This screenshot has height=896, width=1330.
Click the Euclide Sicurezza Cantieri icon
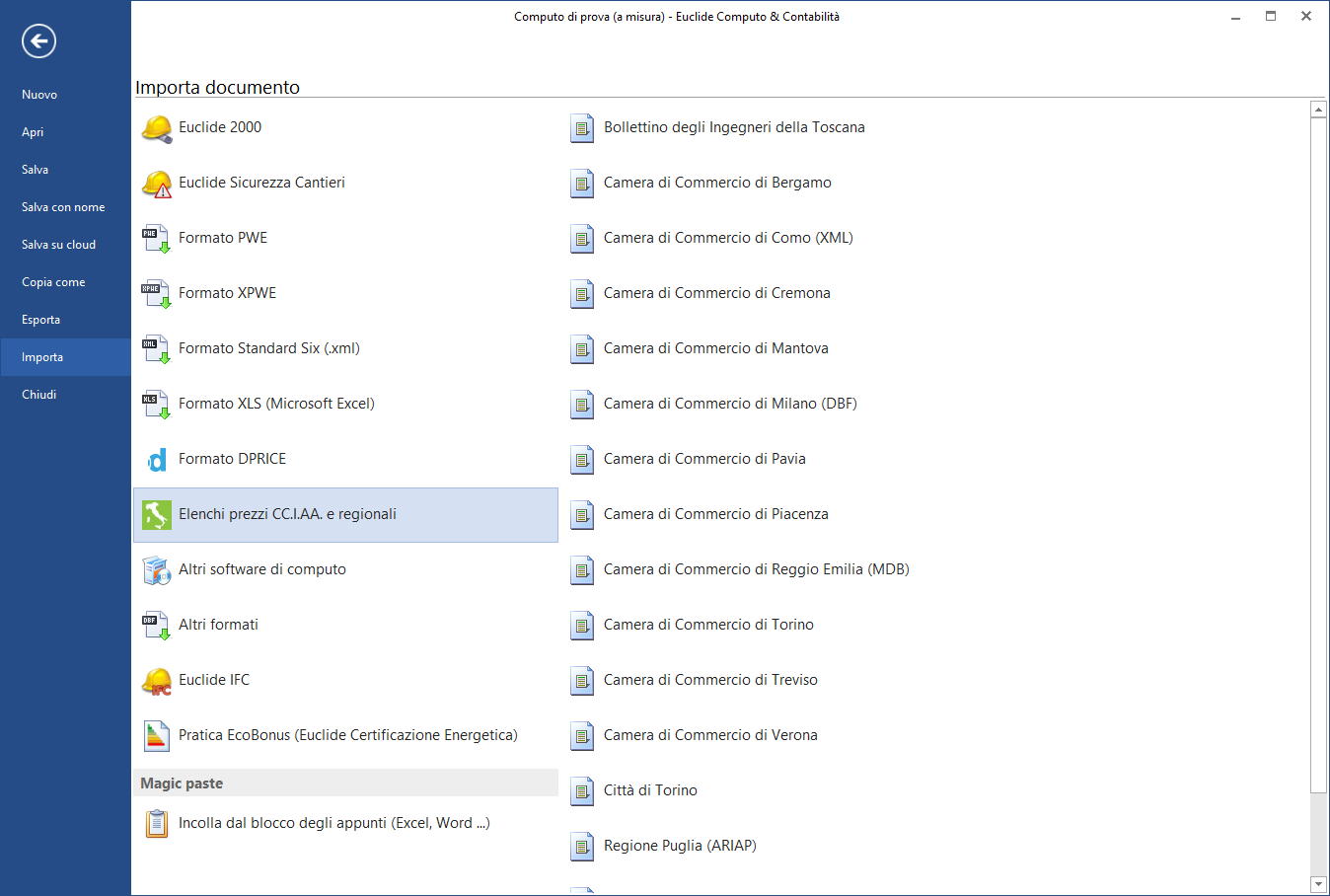156,184
